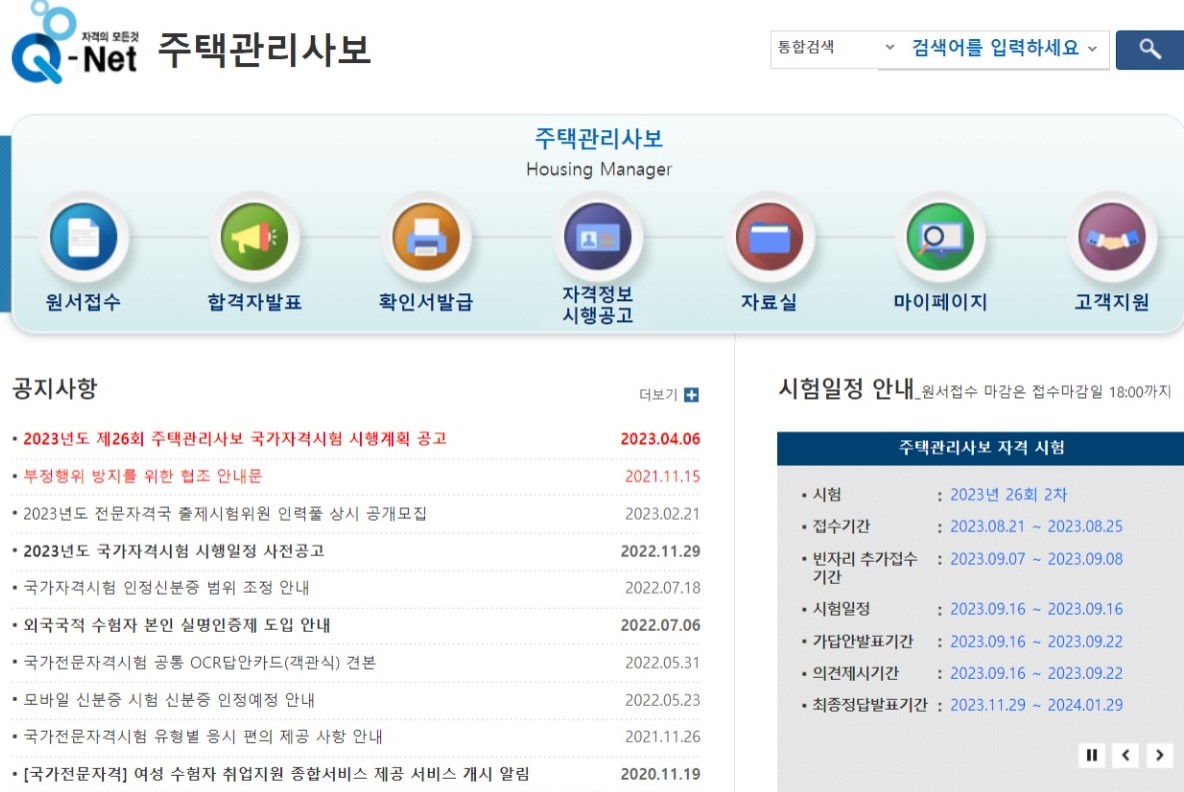1184x792 pixels.
Task: Open the 합격자발표 megaphone icon
Action: (x=254, y=237)
